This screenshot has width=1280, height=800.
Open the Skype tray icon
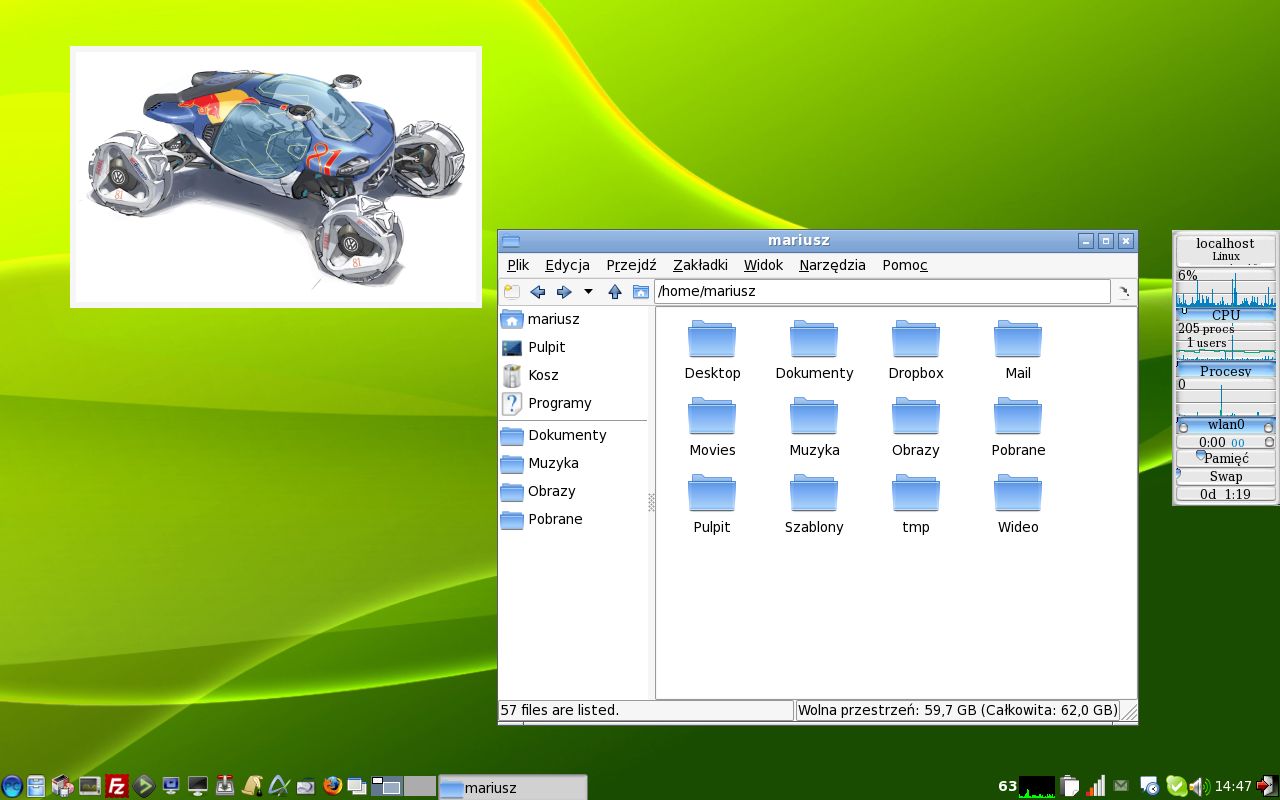(x=1176, y=787)
